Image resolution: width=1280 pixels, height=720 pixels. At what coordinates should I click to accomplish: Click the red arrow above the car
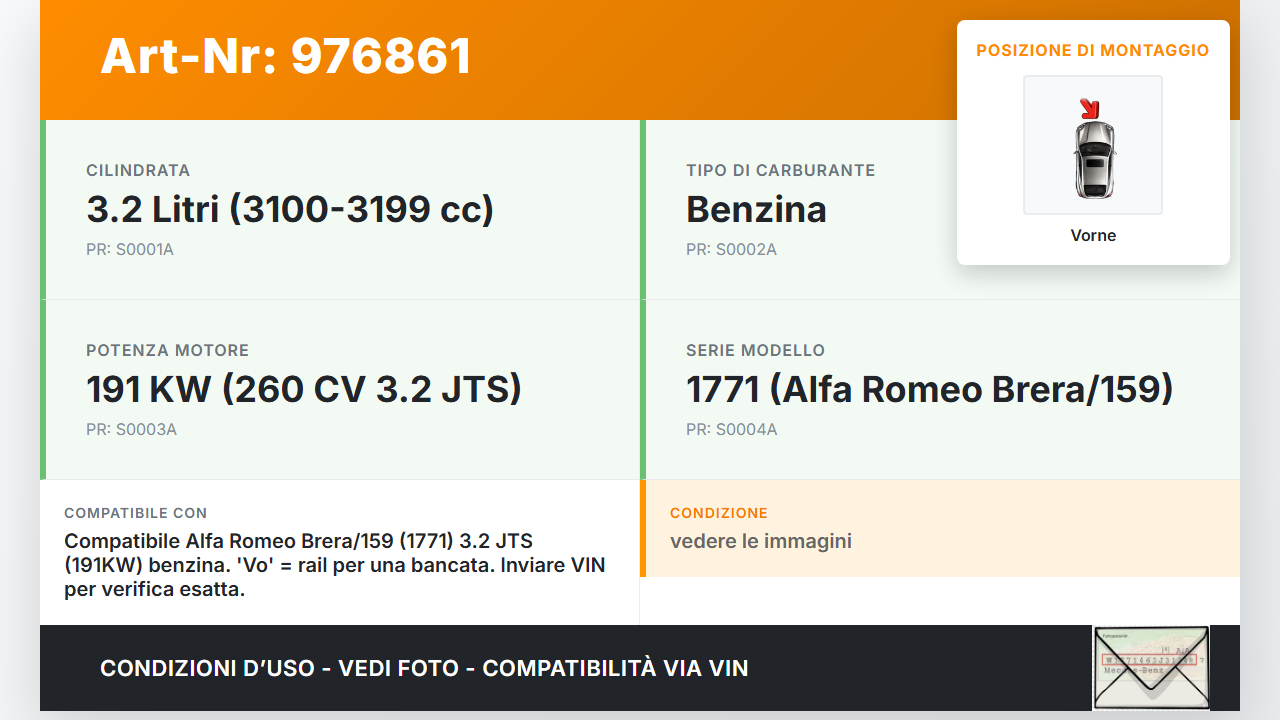(x=1088, y=108)
